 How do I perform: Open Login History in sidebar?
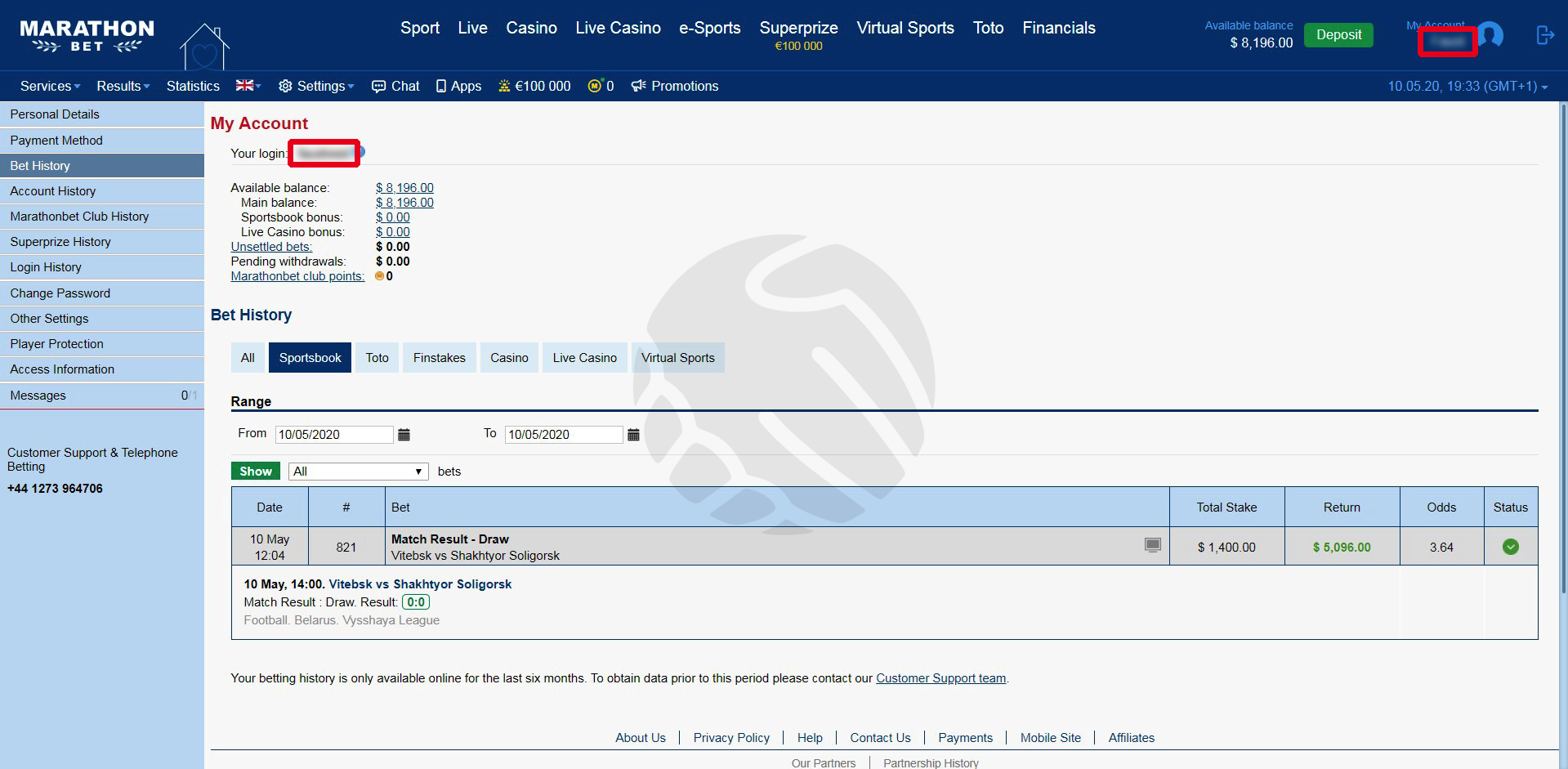(x=102, y=267)
